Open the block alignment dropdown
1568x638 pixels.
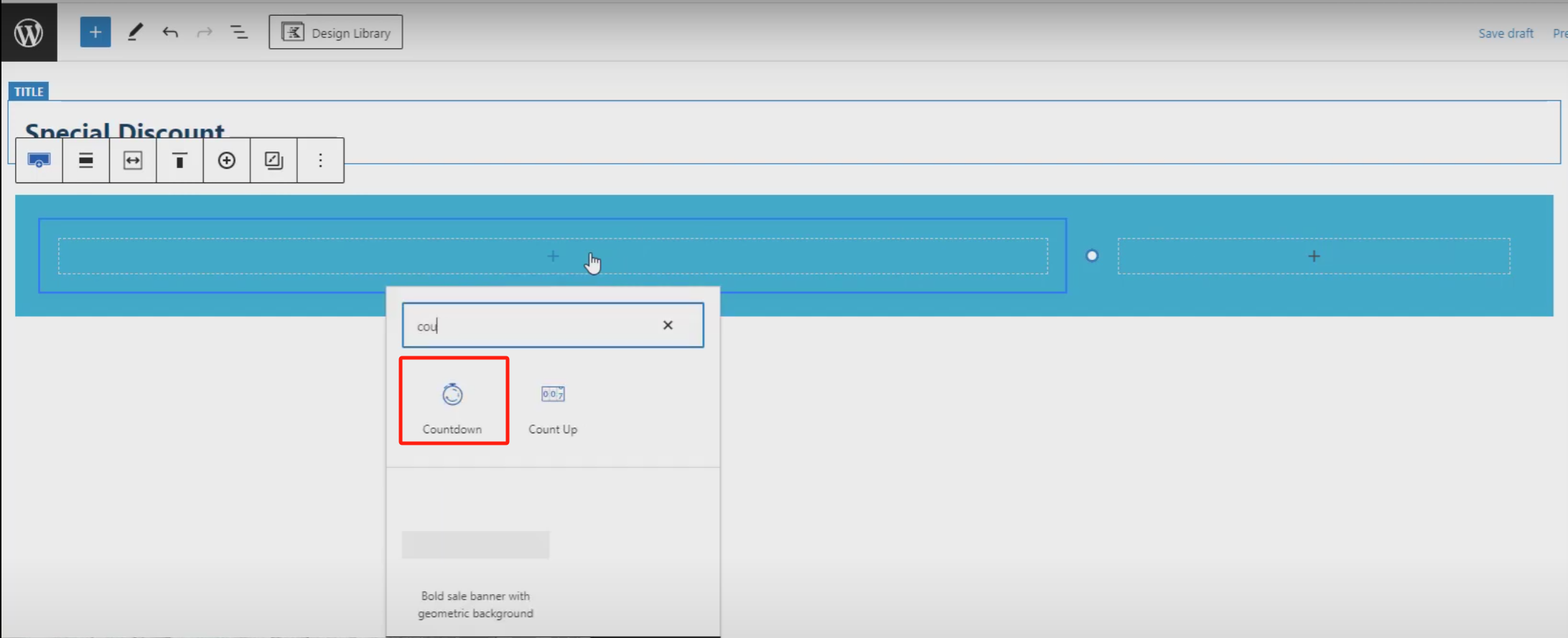[x=86, y=160]
